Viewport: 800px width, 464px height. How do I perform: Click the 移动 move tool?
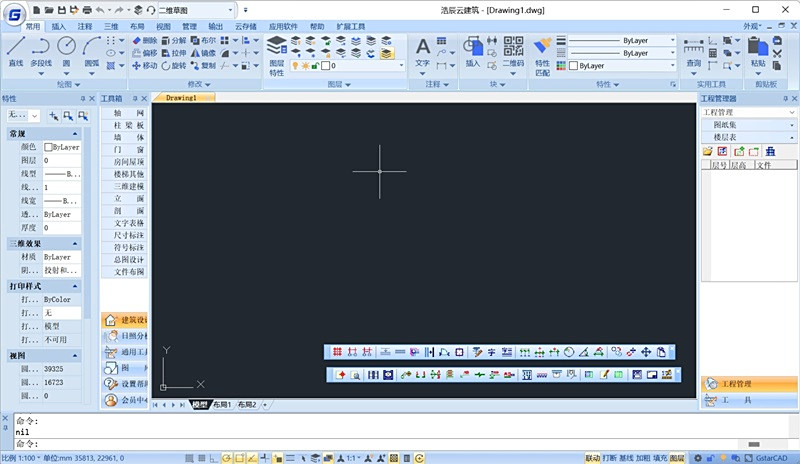[x=144, y=65]
